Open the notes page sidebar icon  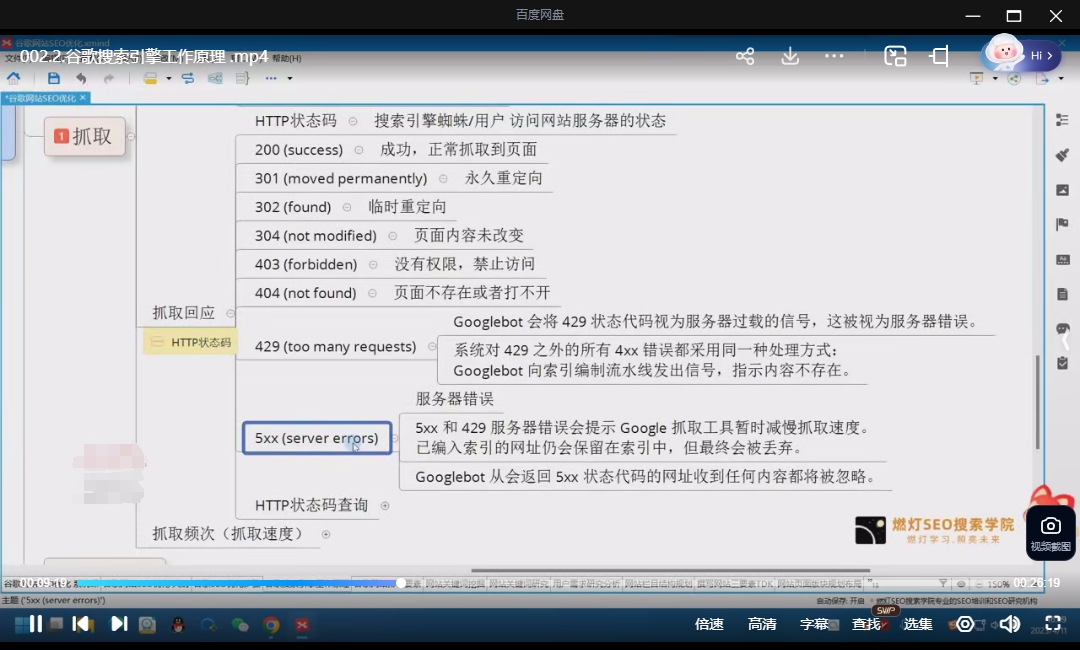pyautogui.click(x=1062, y=294)
